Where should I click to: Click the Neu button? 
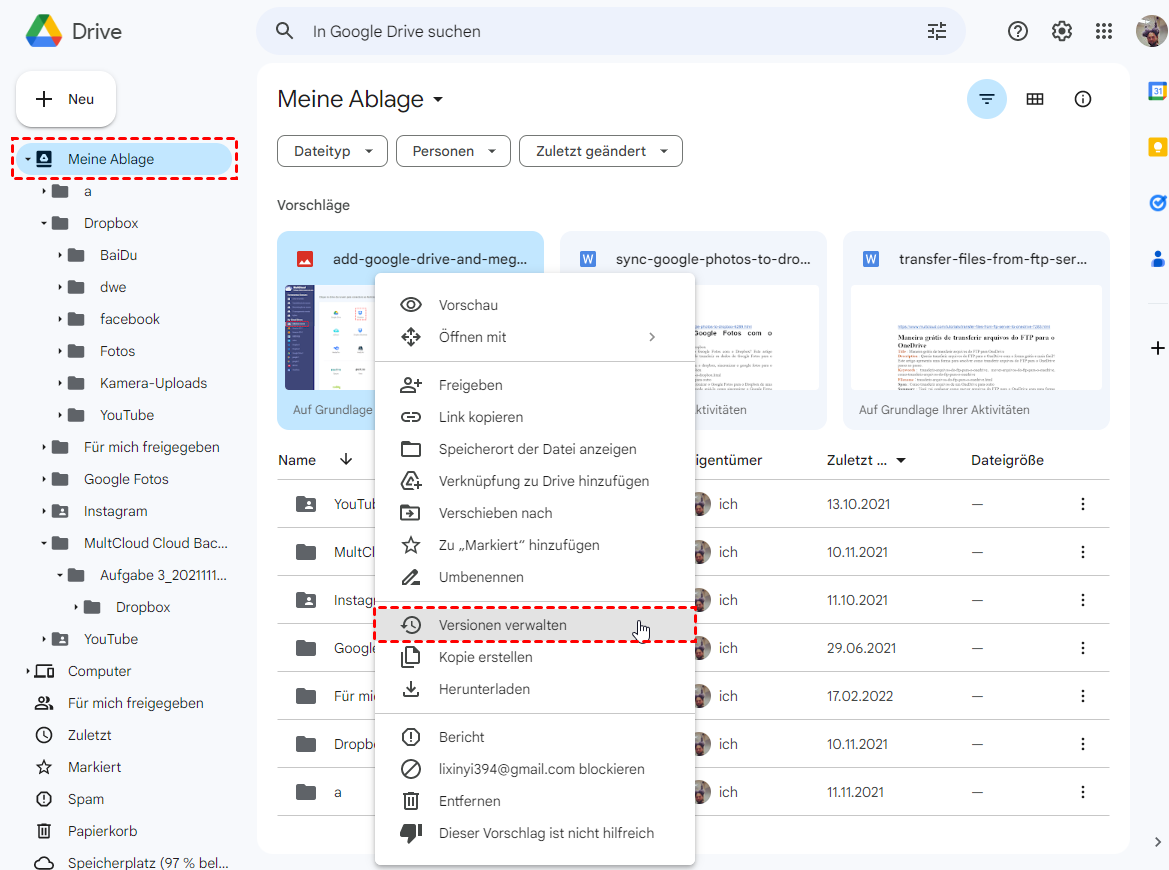tap(66, 99)
